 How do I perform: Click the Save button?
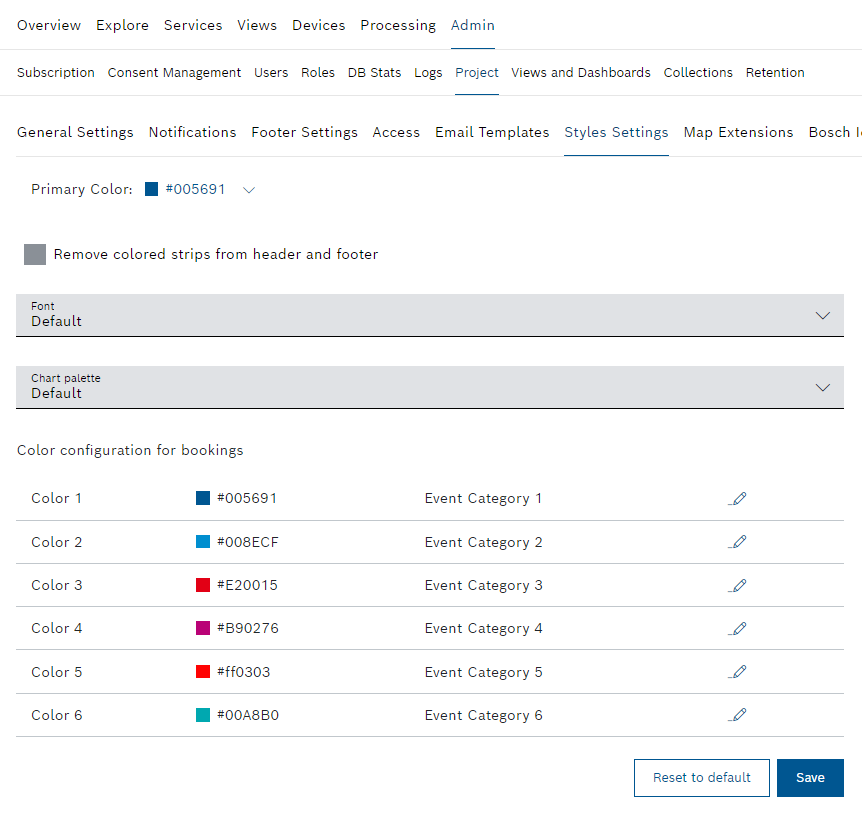(810, 778)
